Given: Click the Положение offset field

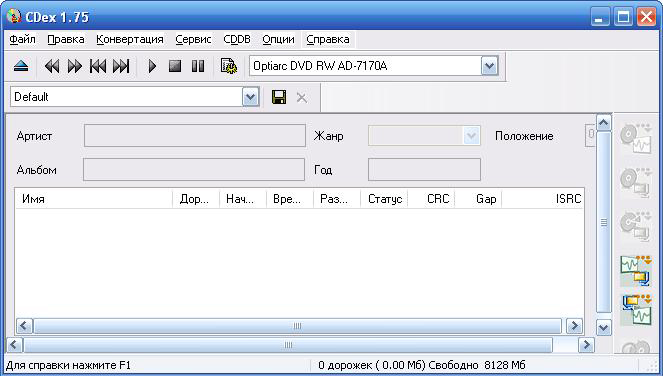Looking at the screenshot, I should click(590, 135).
